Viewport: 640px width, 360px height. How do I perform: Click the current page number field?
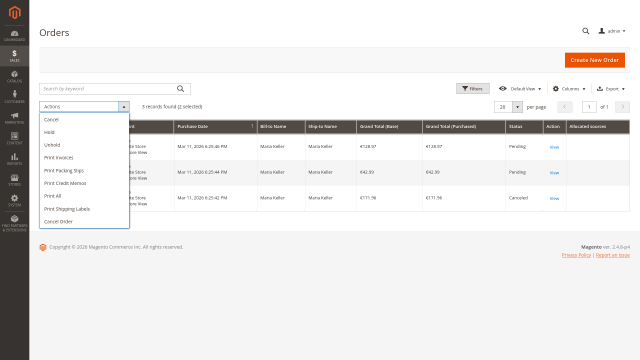589,107
